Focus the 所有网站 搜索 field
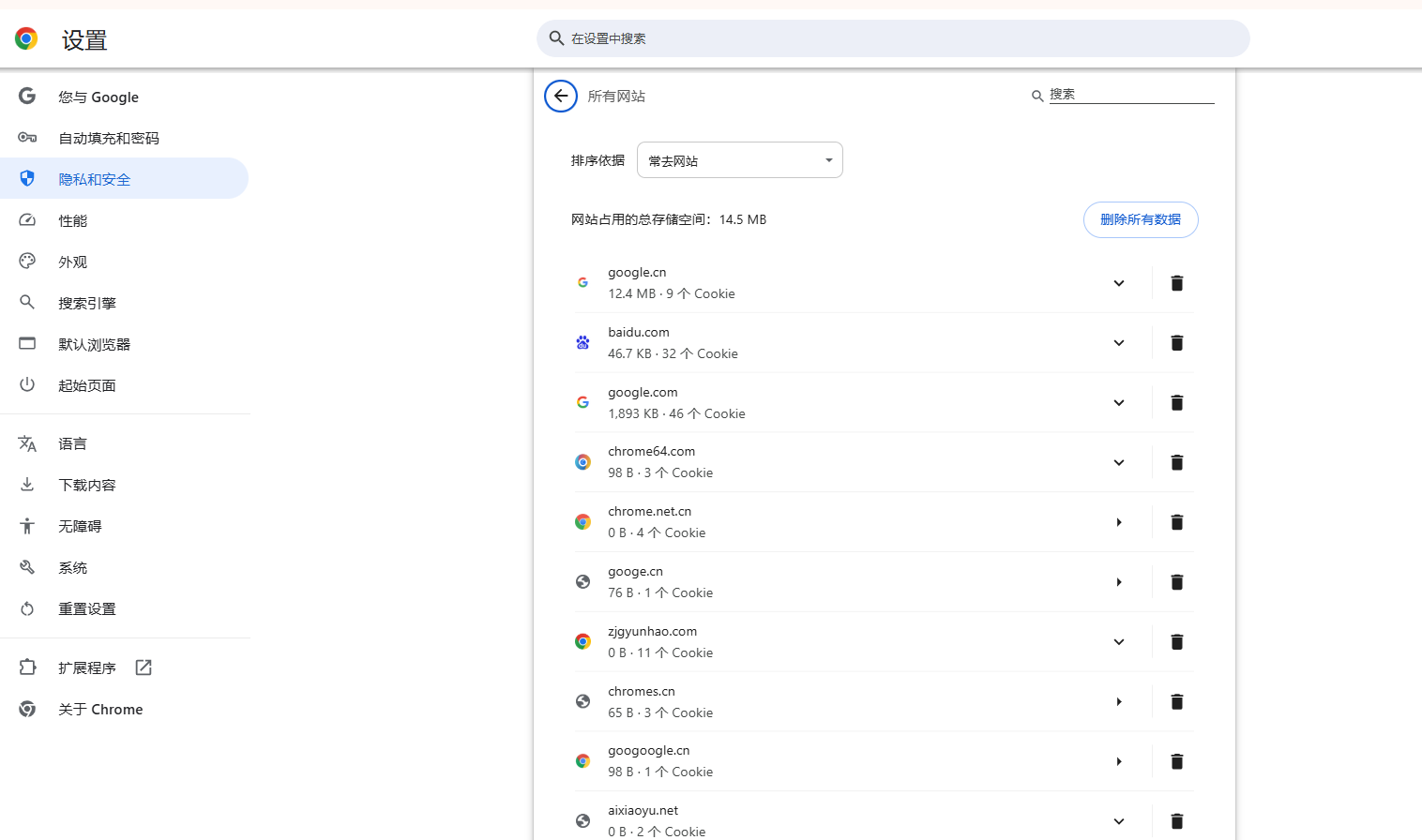The height and width of the screenshot is (840, 1422). [1131, 95]
